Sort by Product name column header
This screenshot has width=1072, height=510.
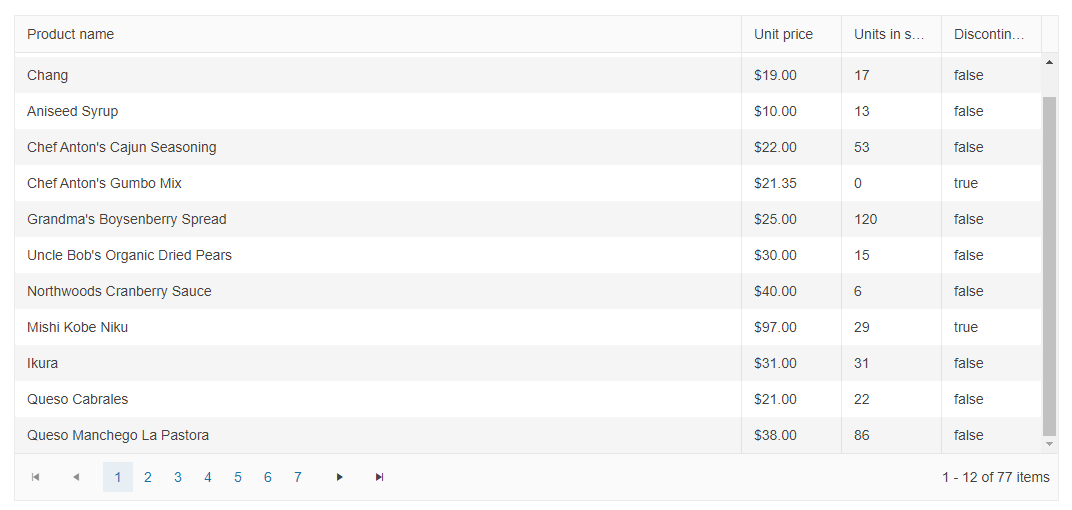(71, 34)
